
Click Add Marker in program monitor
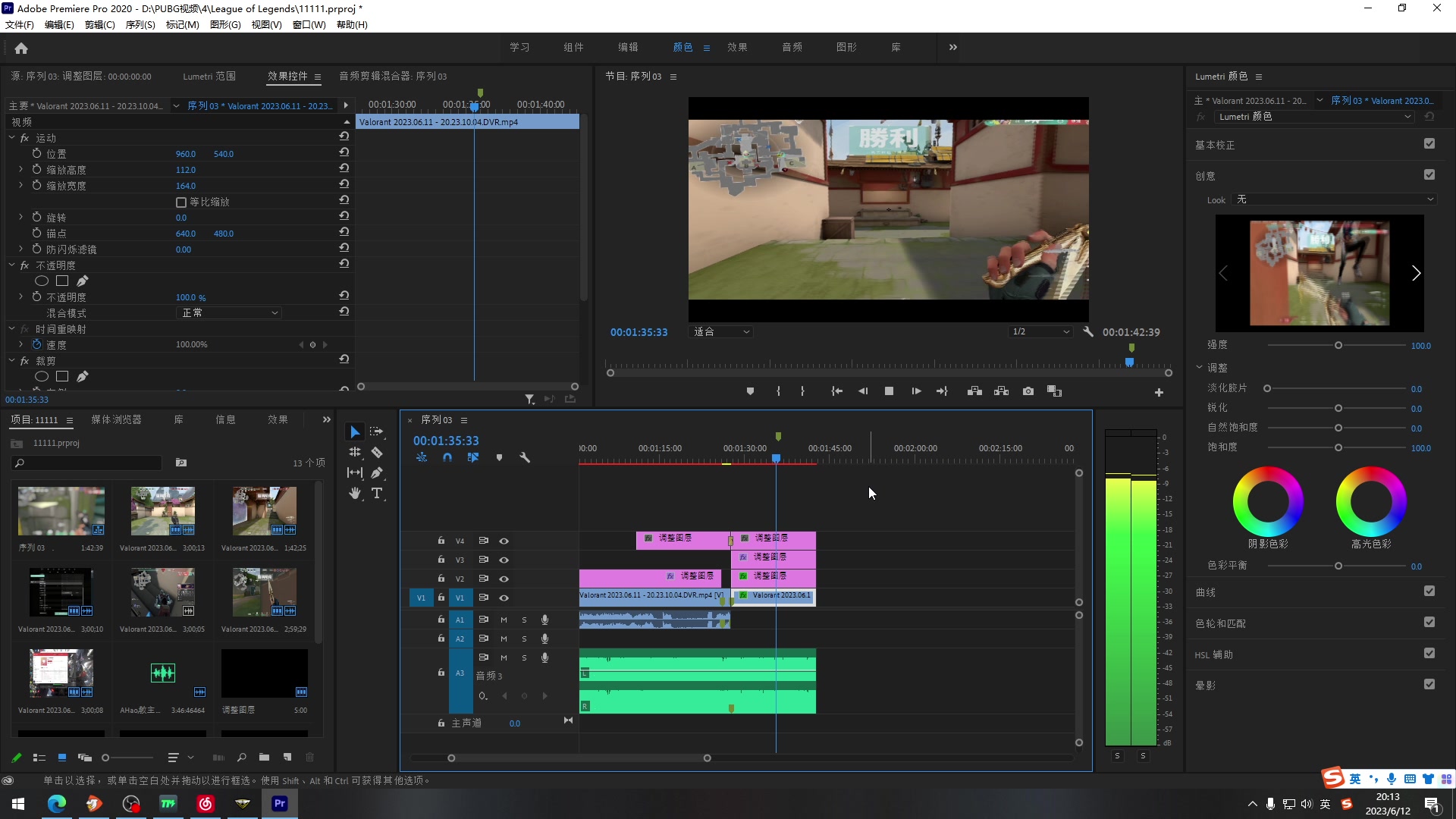[750, 391]
